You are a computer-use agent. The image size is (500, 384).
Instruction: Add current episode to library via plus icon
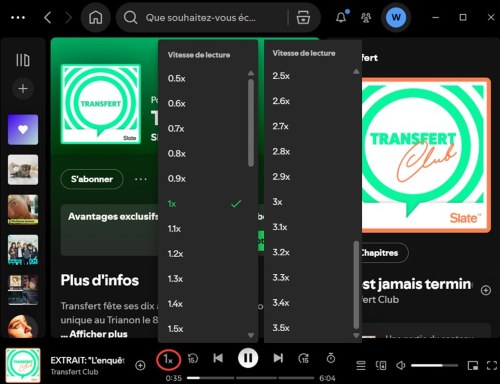pyautogui.click(x=140, y=365)
